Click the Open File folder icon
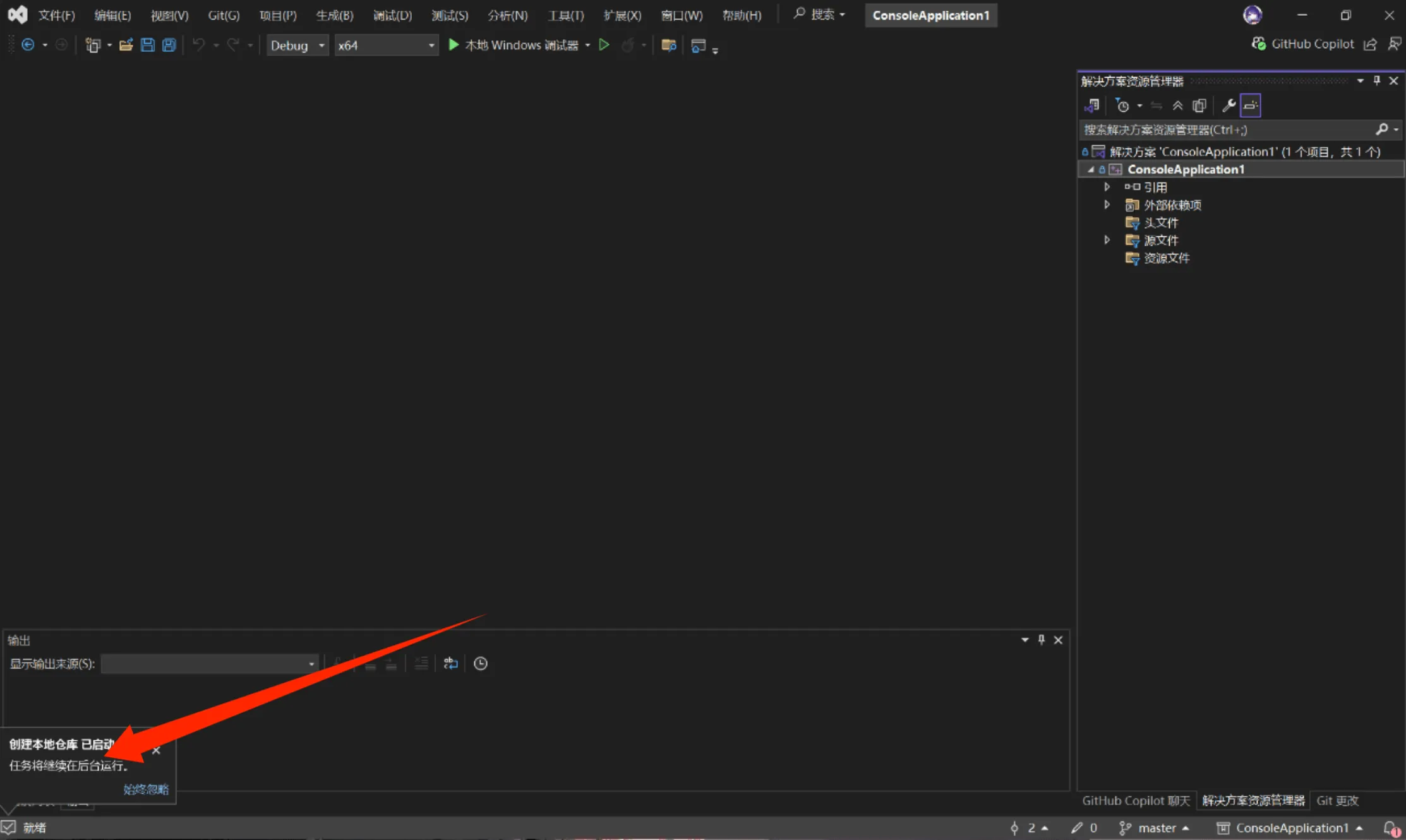This screenshot has height=840, width=1406. point(126,45)
